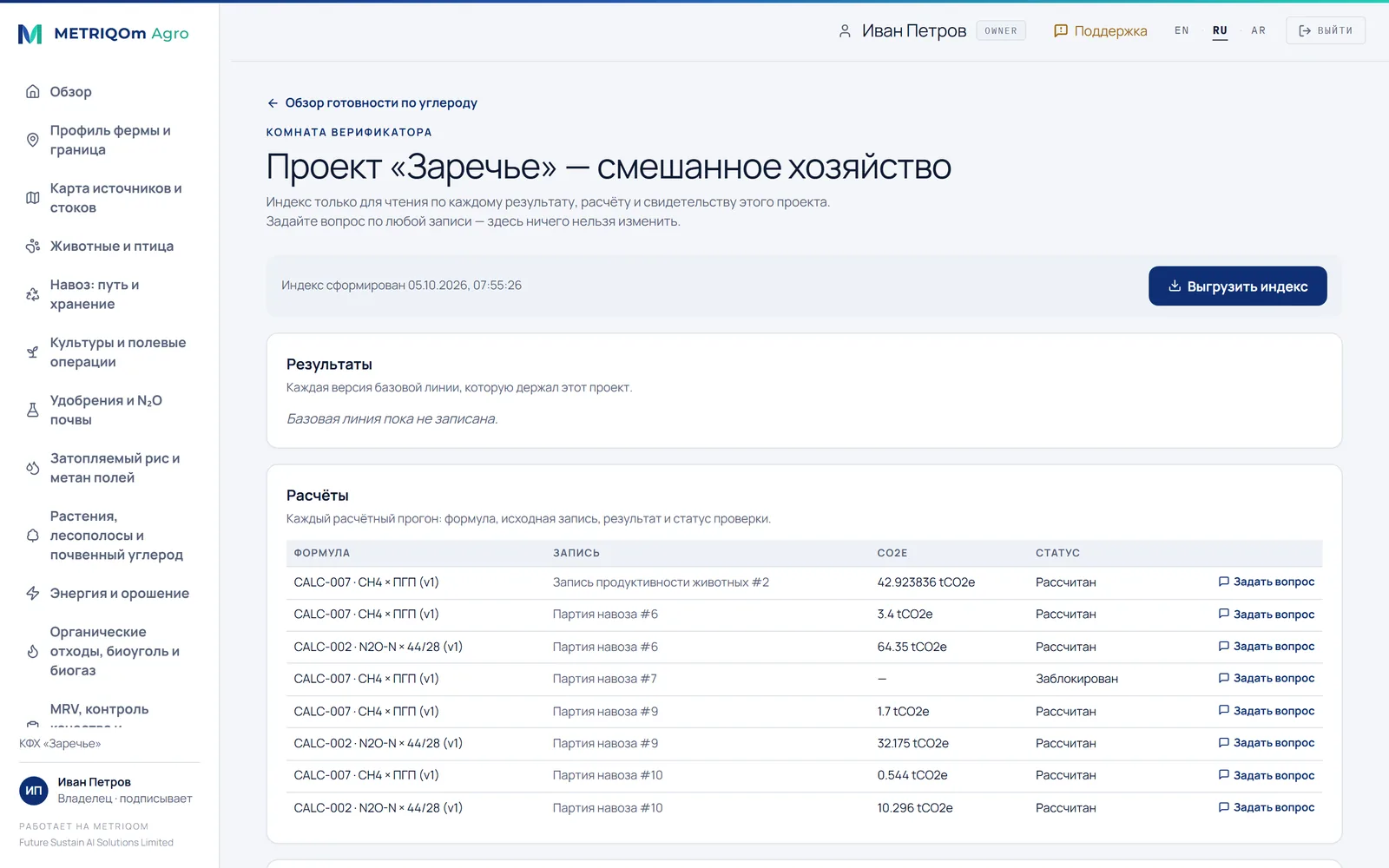
Task: Click the OWNER role badge
Action: point(1001,30)
